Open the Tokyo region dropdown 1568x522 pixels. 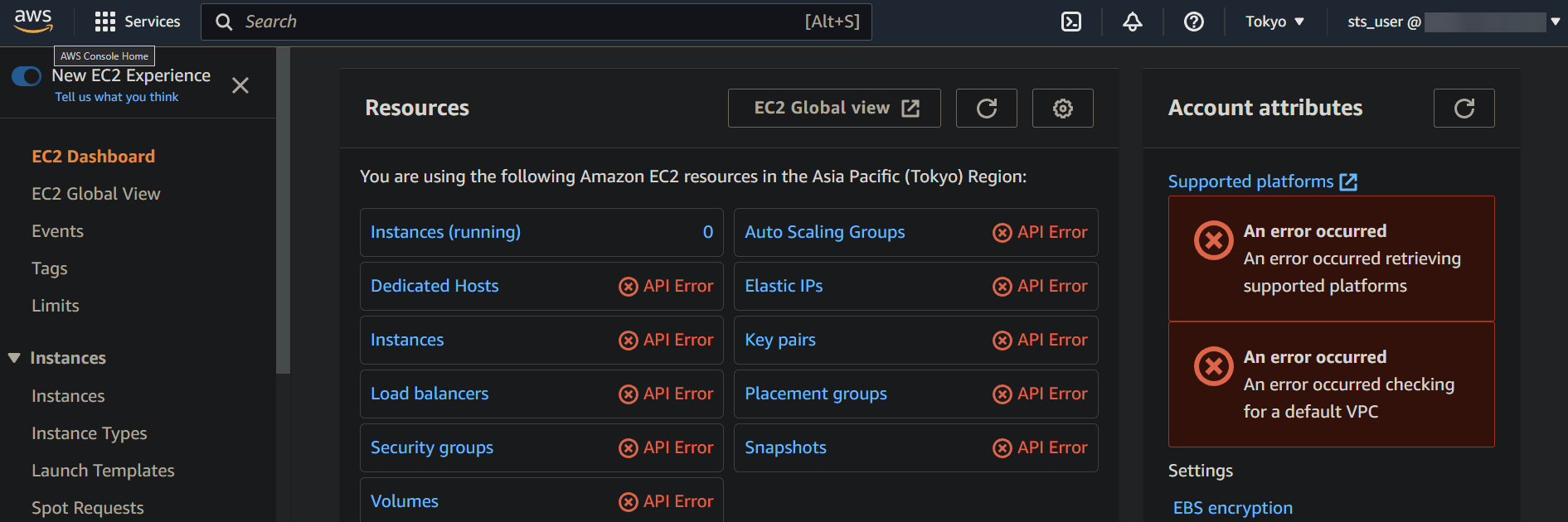pyautogui.click(x=1274, y=22)
